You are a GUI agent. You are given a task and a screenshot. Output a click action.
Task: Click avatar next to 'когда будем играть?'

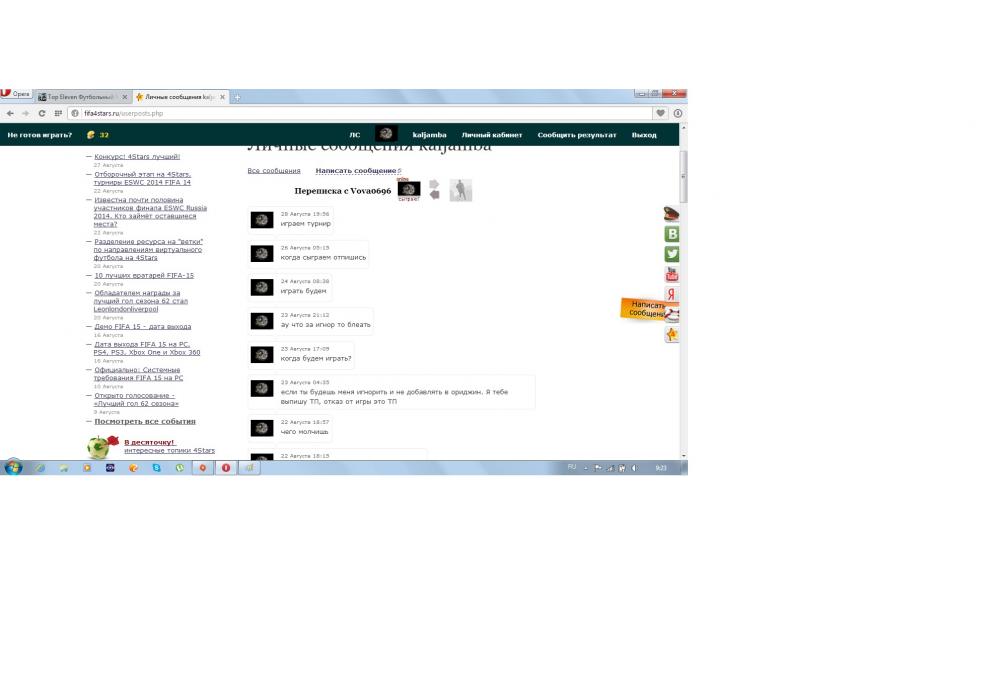(261, 354)
